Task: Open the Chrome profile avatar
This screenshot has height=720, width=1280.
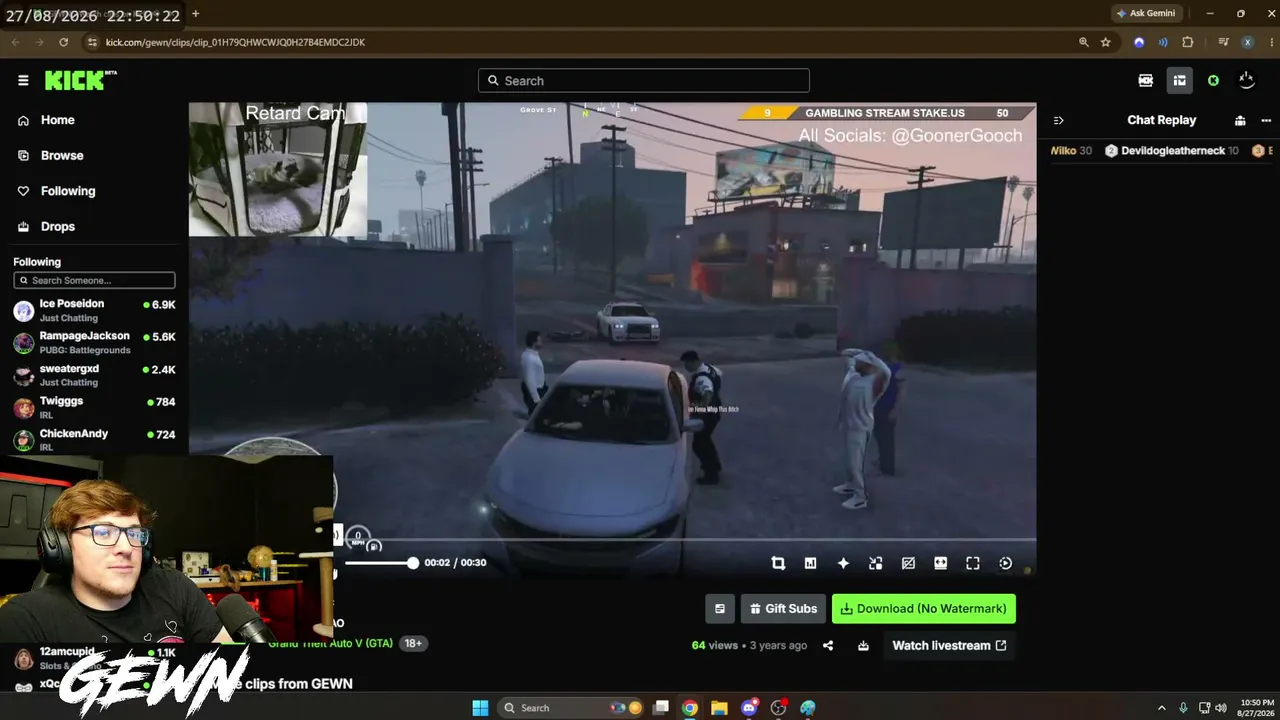Action: 1247,42
